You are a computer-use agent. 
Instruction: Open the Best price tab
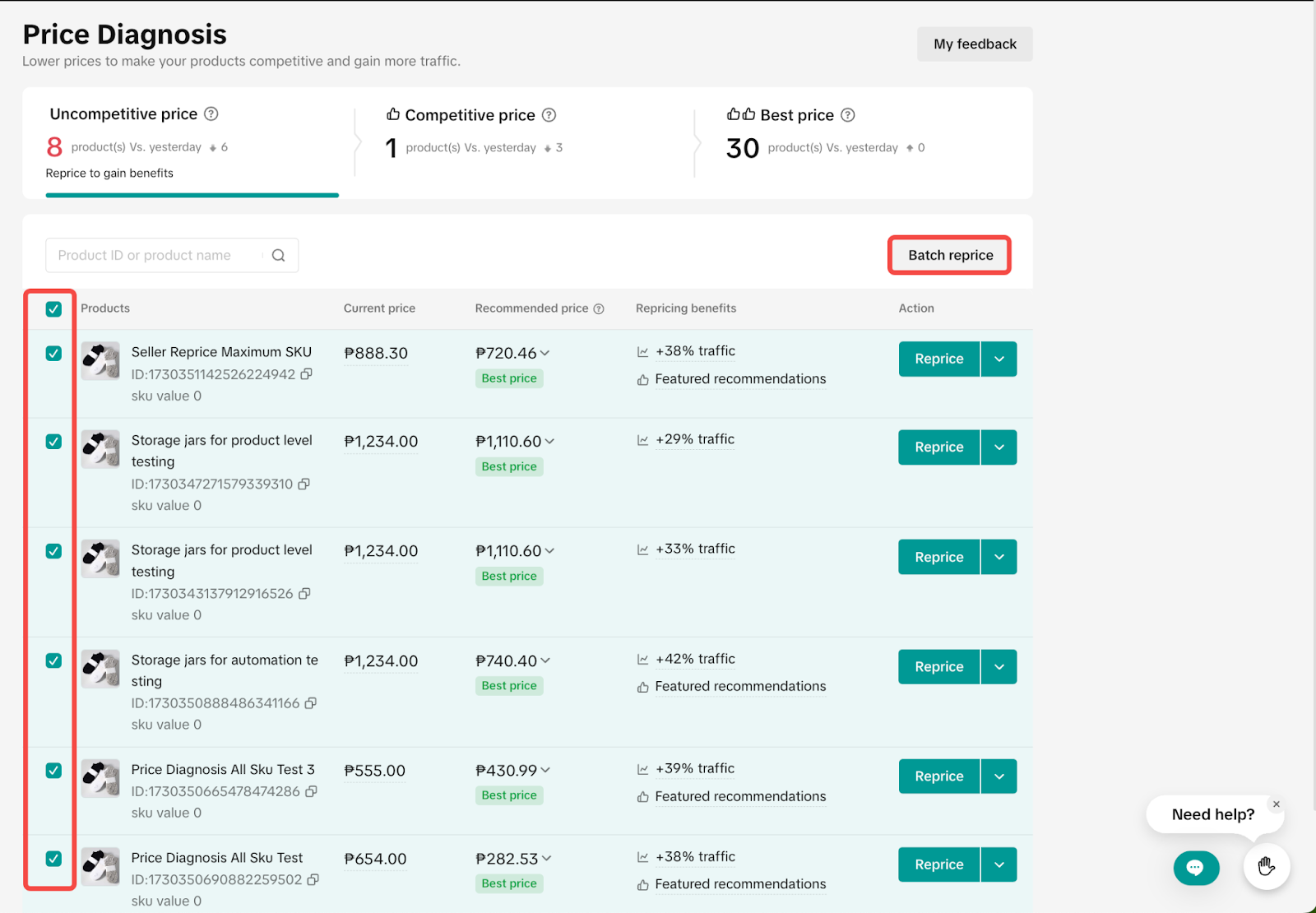tap(796, 115)
